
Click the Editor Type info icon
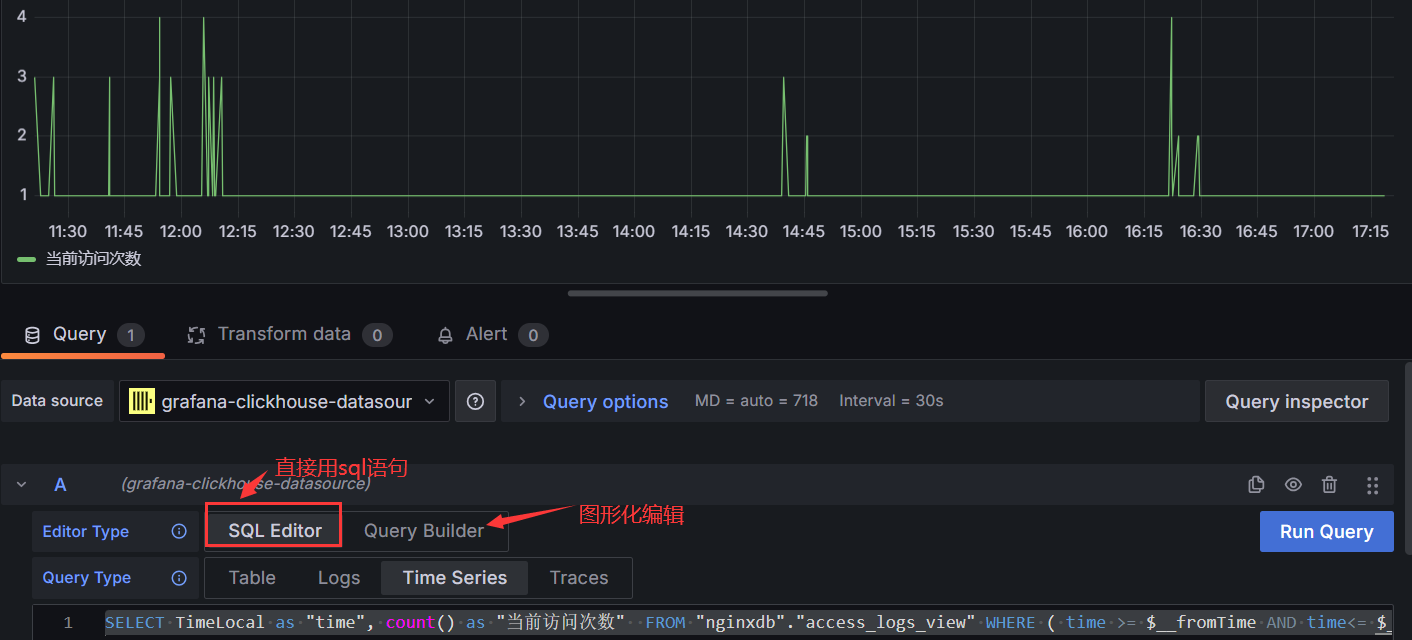coord(179,531)
